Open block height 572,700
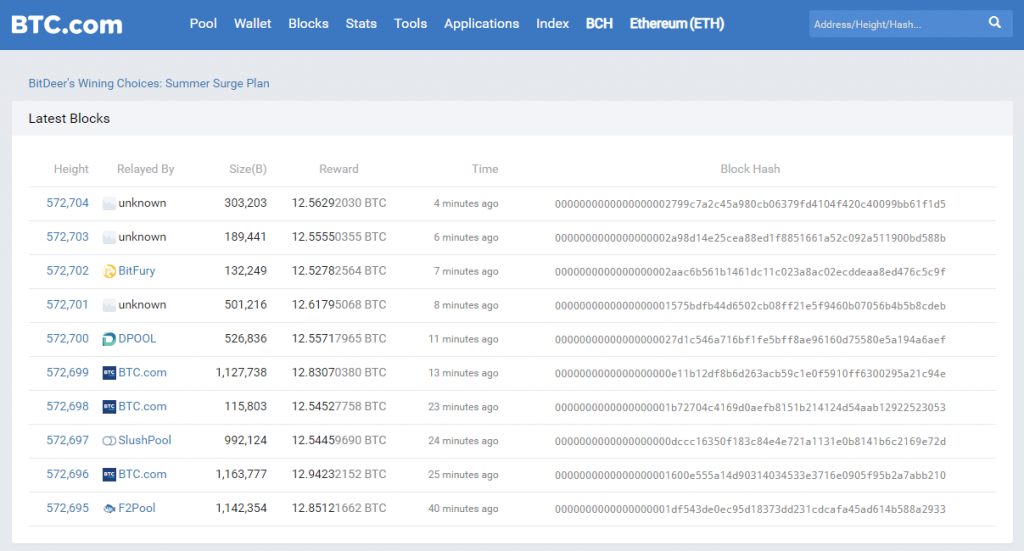 click(x=67, y=339)
